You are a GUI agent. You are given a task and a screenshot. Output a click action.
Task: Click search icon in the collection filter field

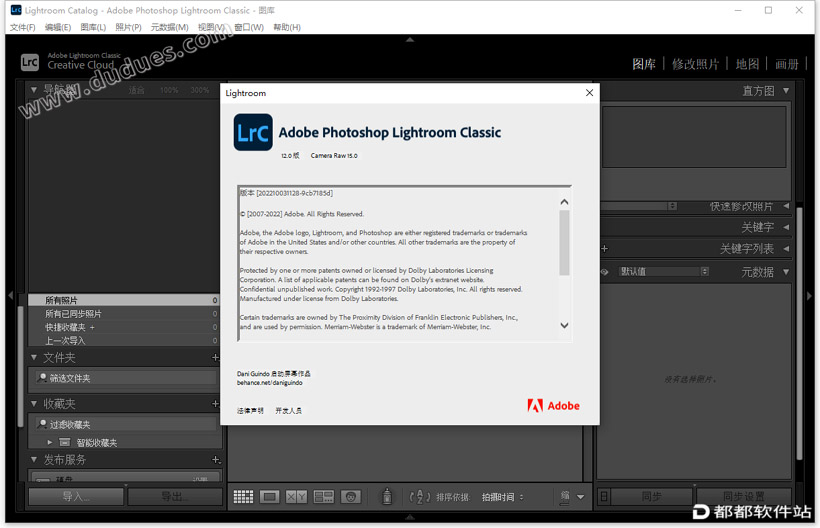coord(42,424)
